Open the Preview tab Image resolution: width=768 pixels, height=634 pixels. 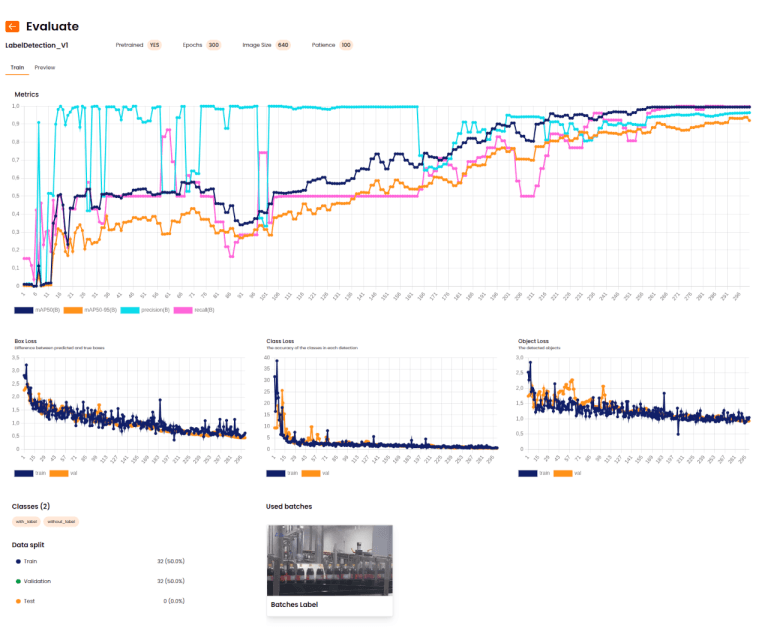pyautogui.click(x=45, y=68)
